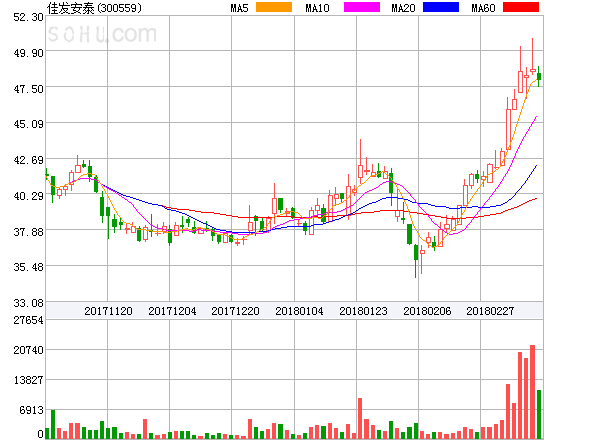Click the 52.30 price axis label
The image size is (600, 440).
click(28, 17)
